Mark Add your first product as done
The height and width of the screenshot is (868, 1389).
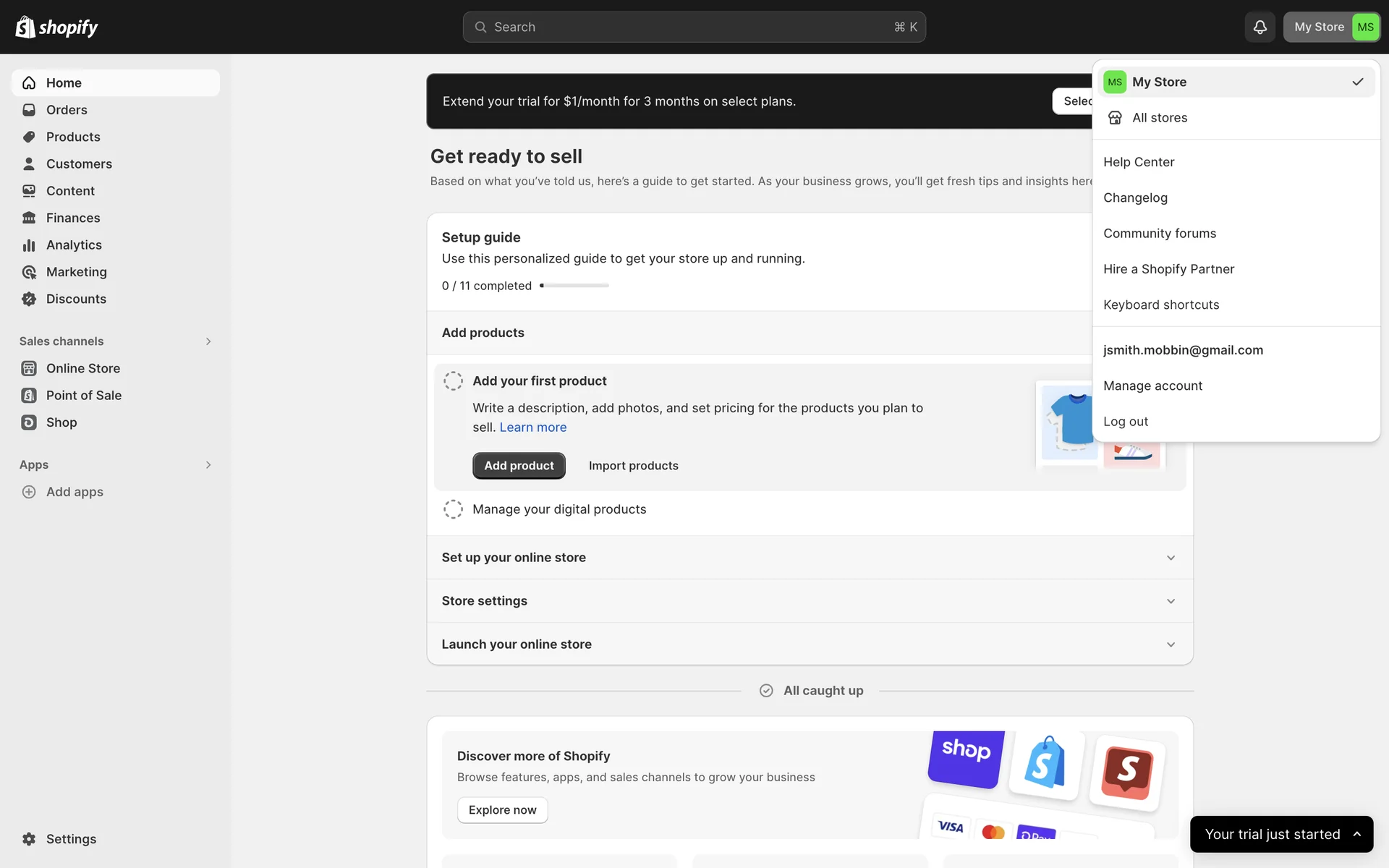pos(453,381)
